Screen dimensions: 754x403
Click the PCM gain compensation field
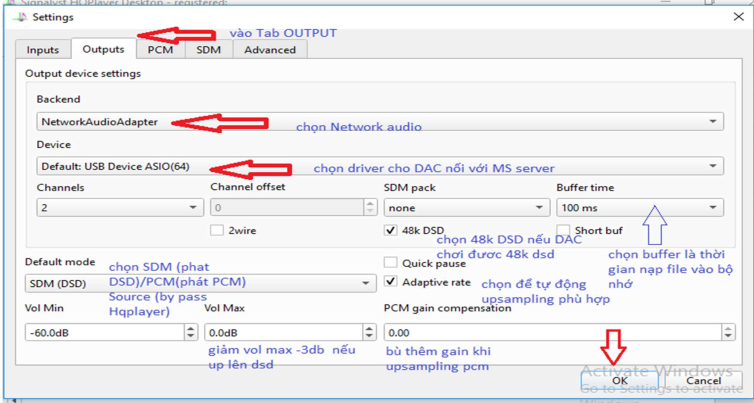coord(553,332)
